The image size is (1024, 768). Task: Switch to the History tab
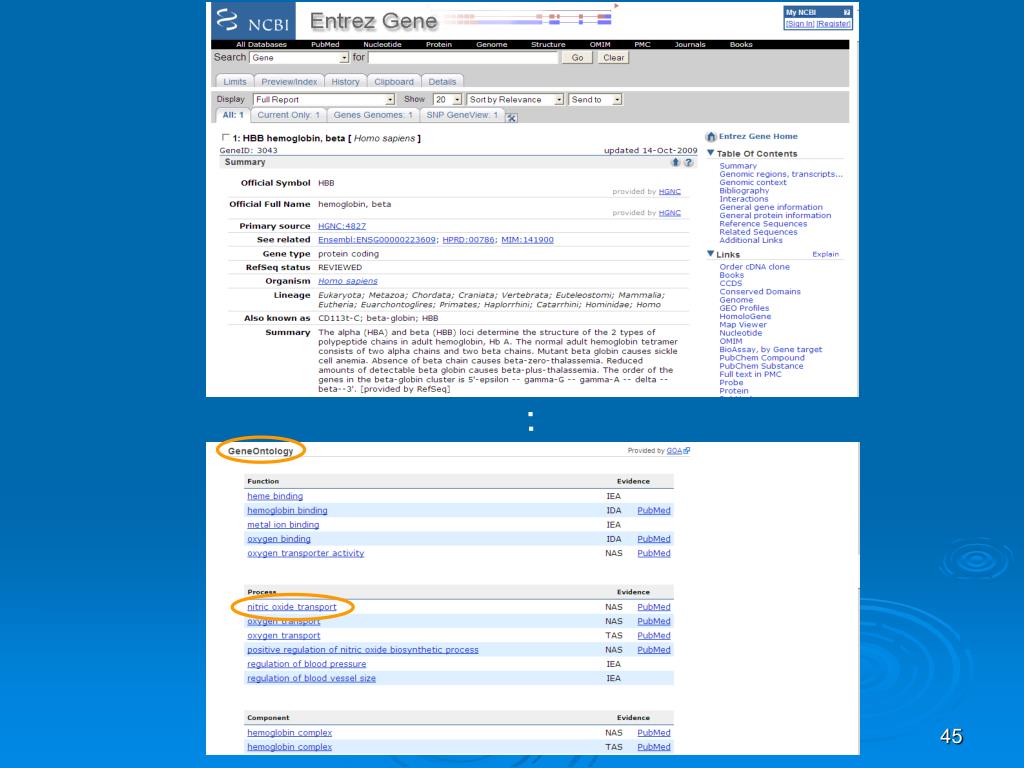pos(345,82)
